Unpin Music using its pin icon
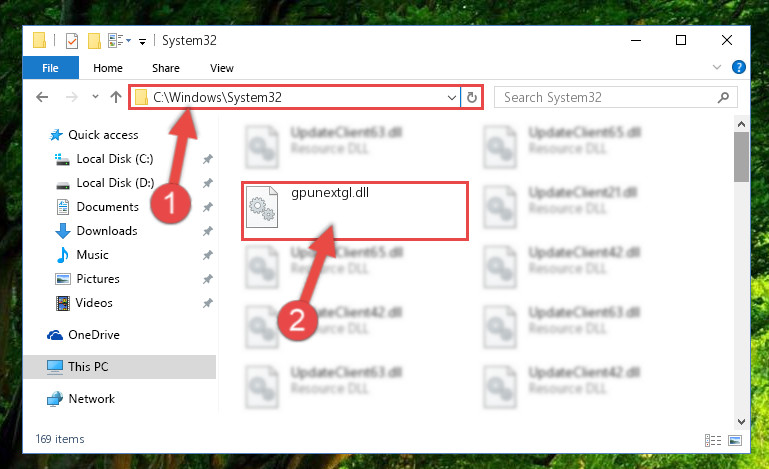The image size is (769, 469). point(208,255)
